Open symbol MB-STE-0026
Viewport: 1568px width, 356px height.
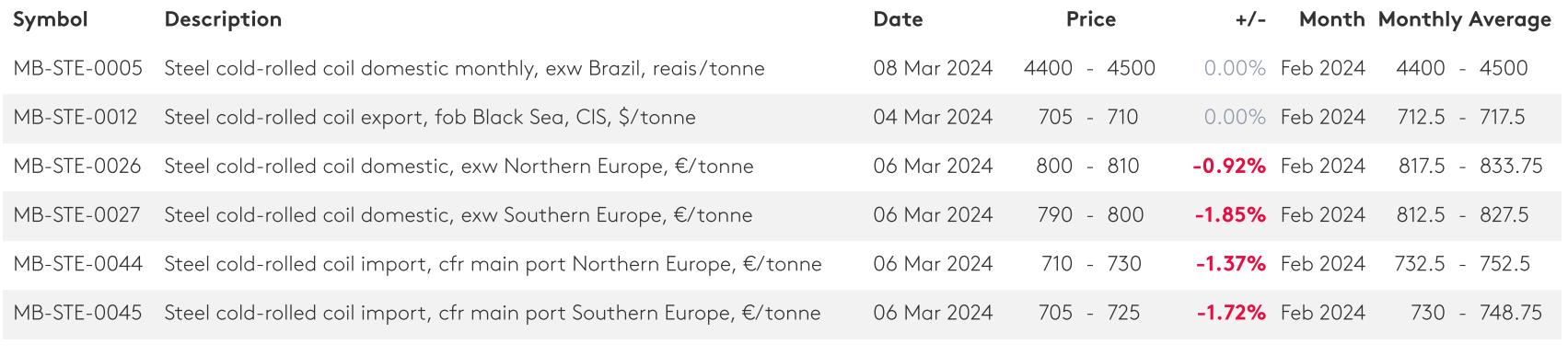tap(77, 167)
